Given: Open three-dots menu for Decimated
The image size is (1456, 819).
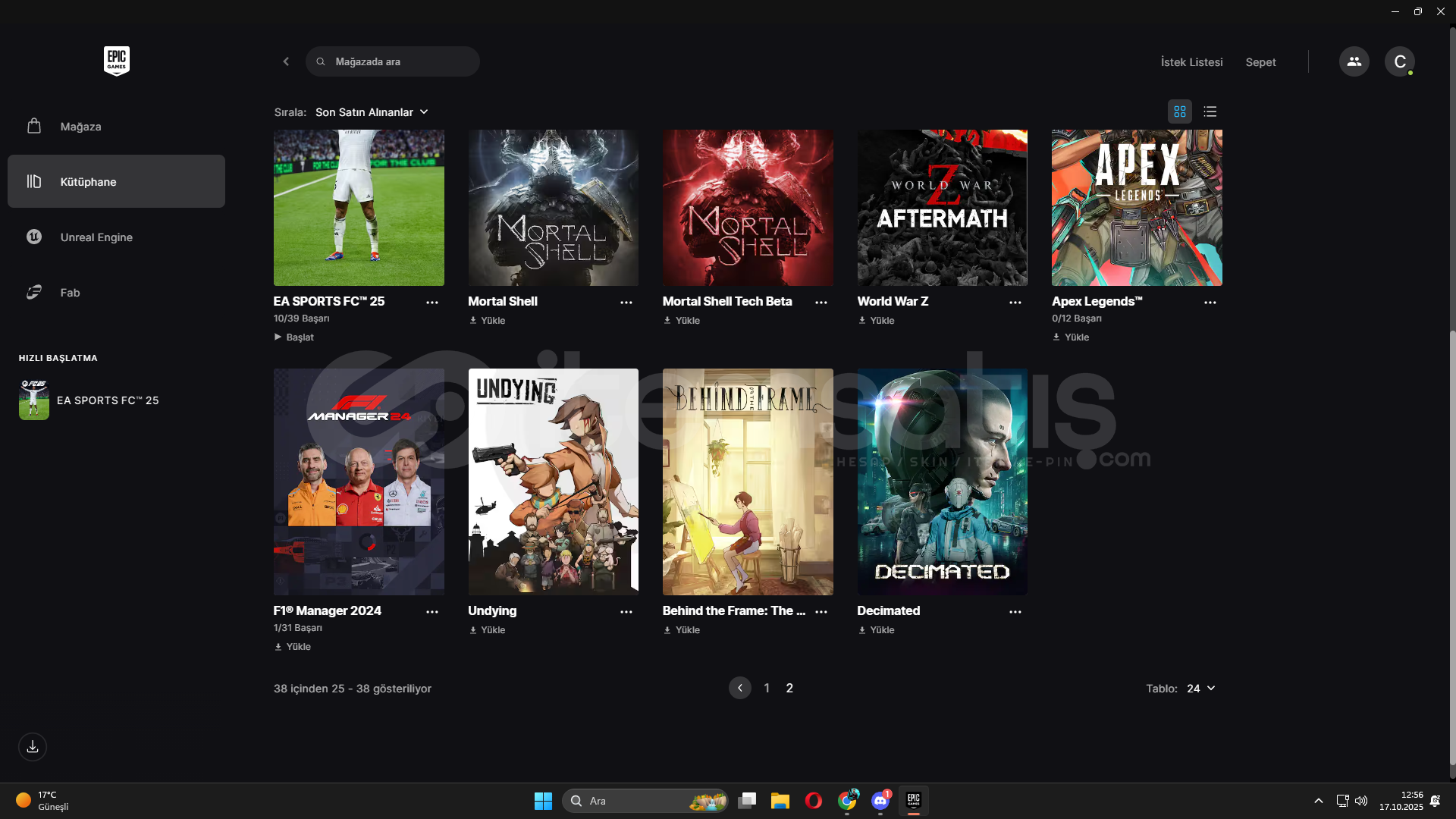Looking at the screenshot, I should click(x=1015, y=612).
